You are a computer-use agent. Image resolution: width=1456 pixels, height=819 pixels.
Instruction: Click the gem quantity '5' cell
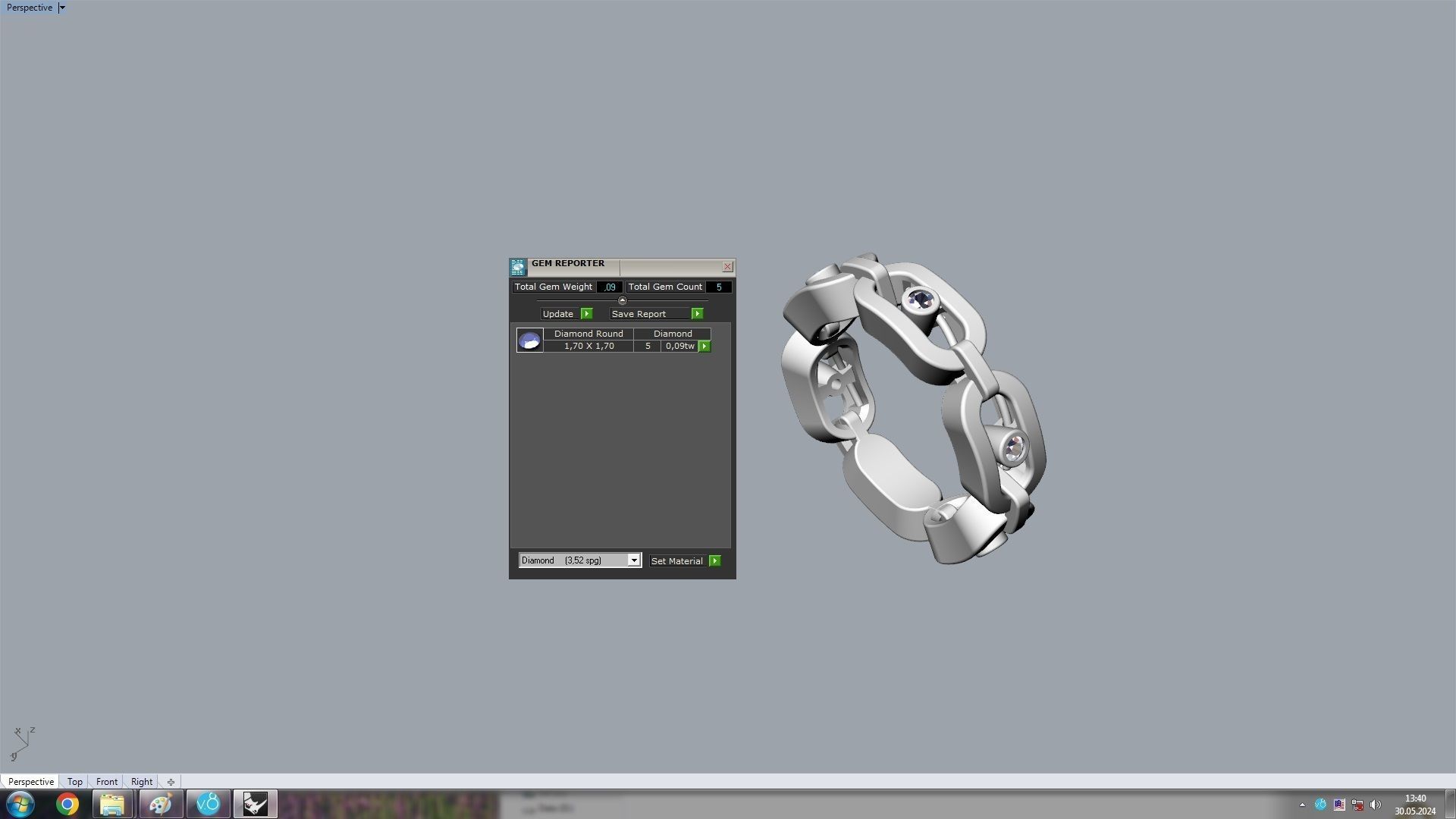tap(648, 346)
